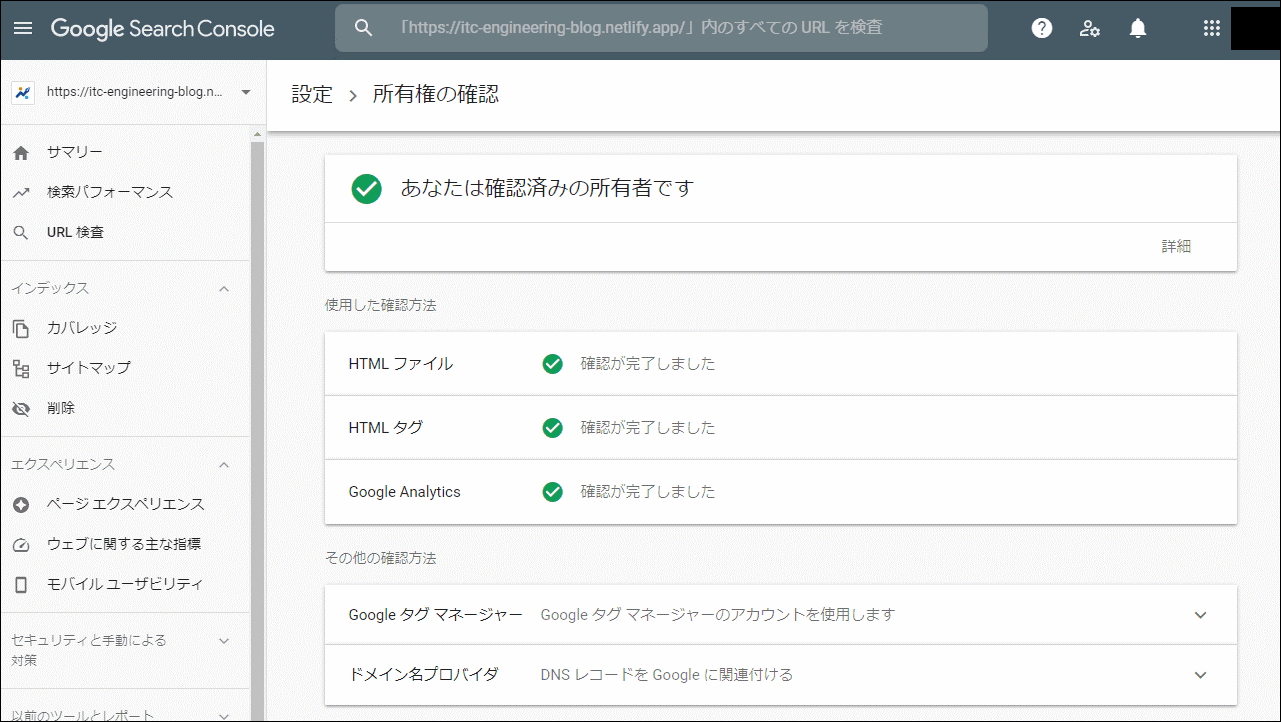Open the hamburger main menu
This screenshot has width=1281, height=722.
22,28
